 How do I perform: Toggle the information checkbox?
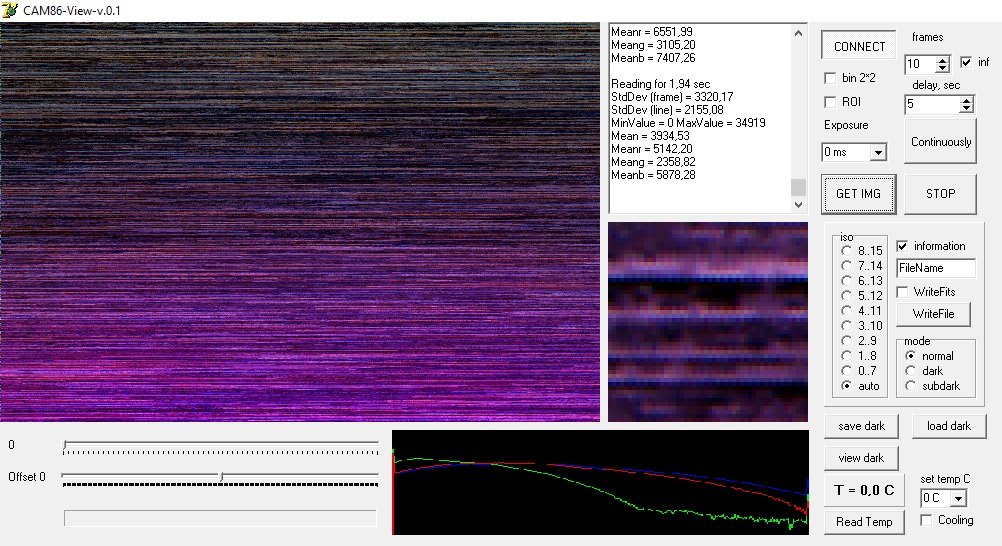pyautogui.click(x=902, y=246)
